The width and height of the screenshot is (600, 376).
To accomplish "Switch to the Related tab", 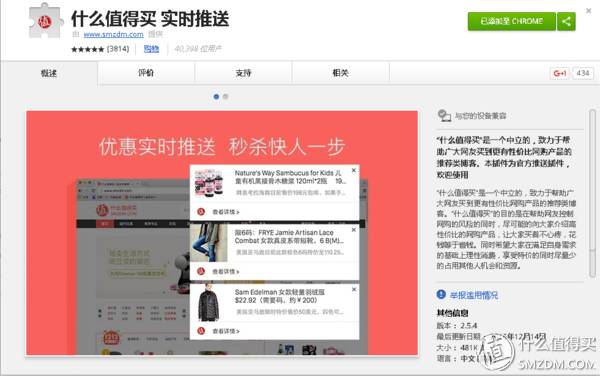I will point(341,73).
